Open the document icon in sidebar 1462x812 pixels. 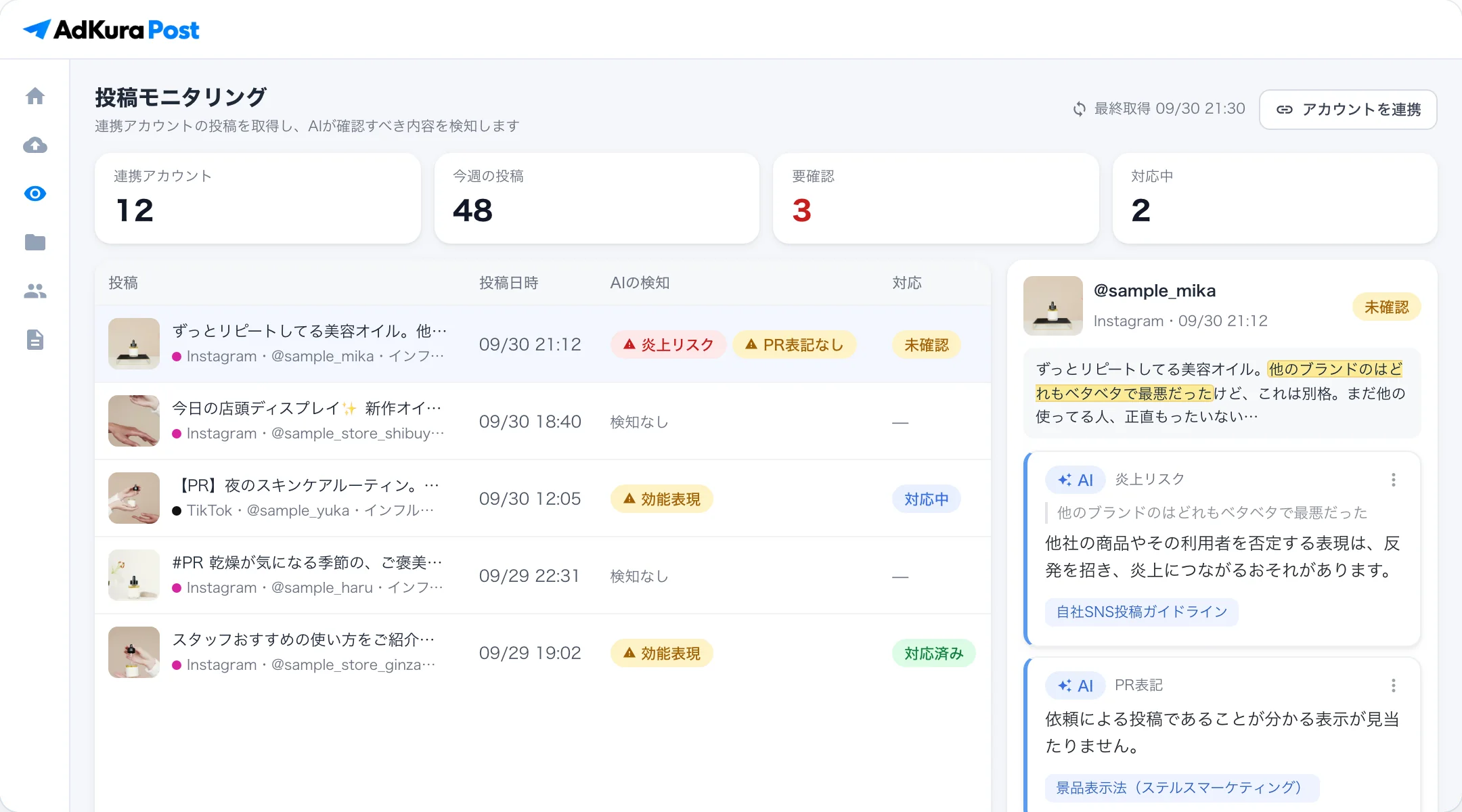[x=35, y=340]
